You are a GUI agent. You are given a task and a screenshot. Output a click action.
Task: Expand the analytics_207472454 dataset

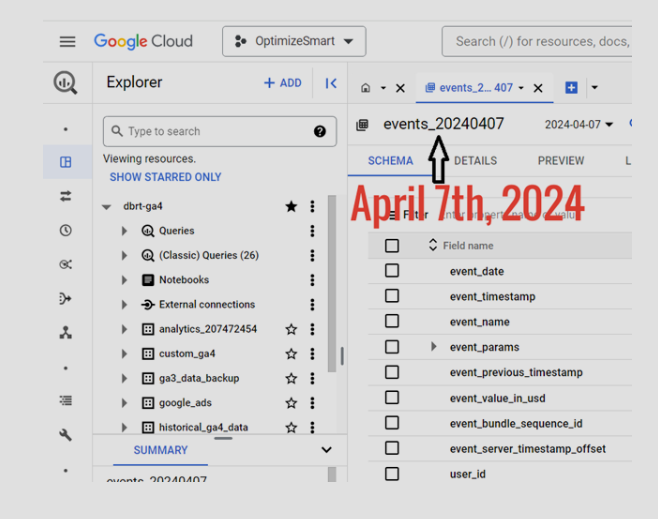124,329
